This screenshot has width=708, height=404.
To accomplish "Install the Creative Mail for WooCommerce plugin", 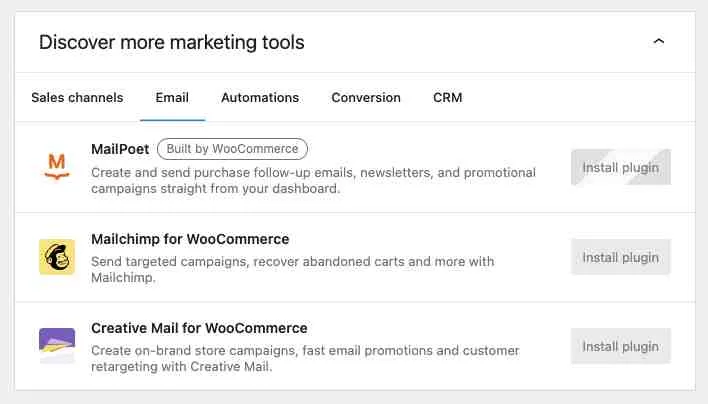I will [x=621, y=346].
